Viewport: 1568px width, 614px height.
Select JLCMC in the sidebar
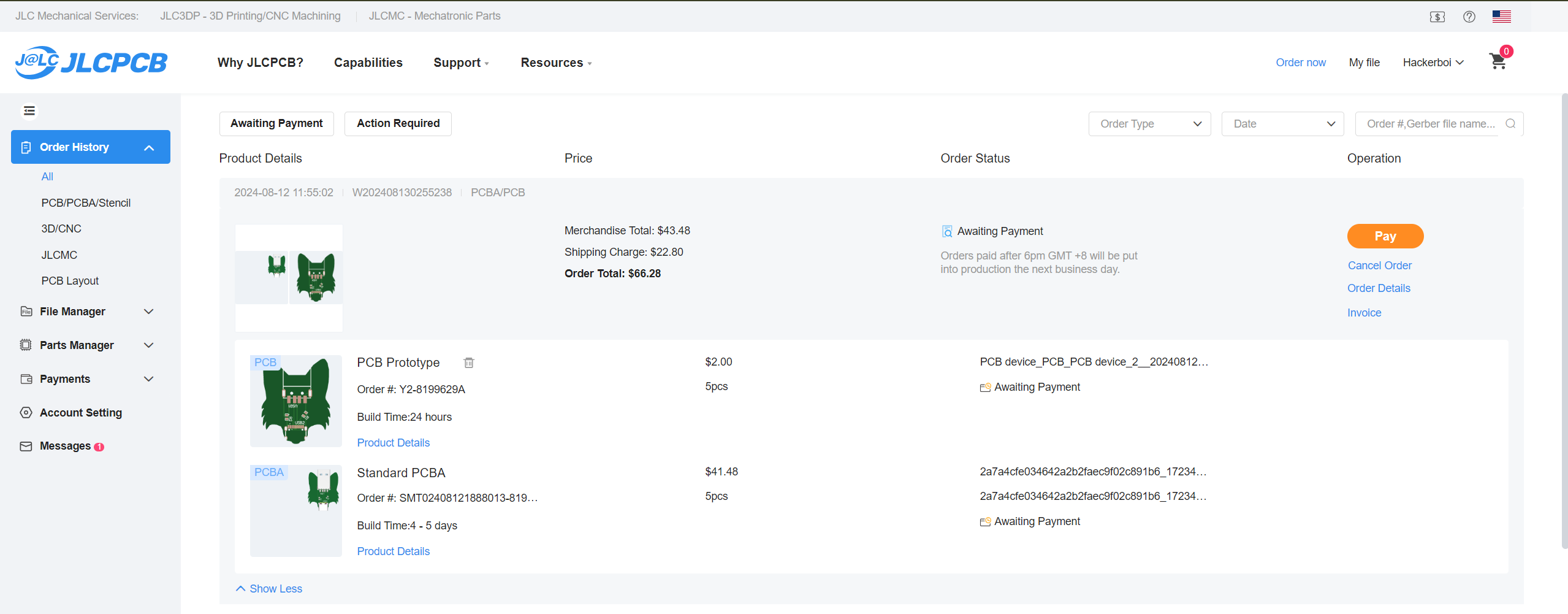click(x=59, y=255)
